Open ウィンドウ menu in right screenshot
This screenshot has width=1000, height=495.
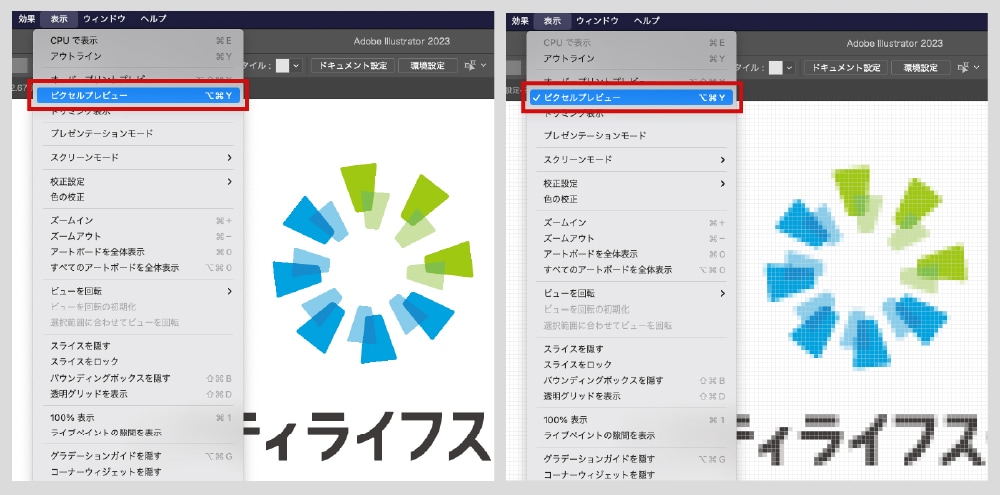pyautogui.click(x=597, y=21)
